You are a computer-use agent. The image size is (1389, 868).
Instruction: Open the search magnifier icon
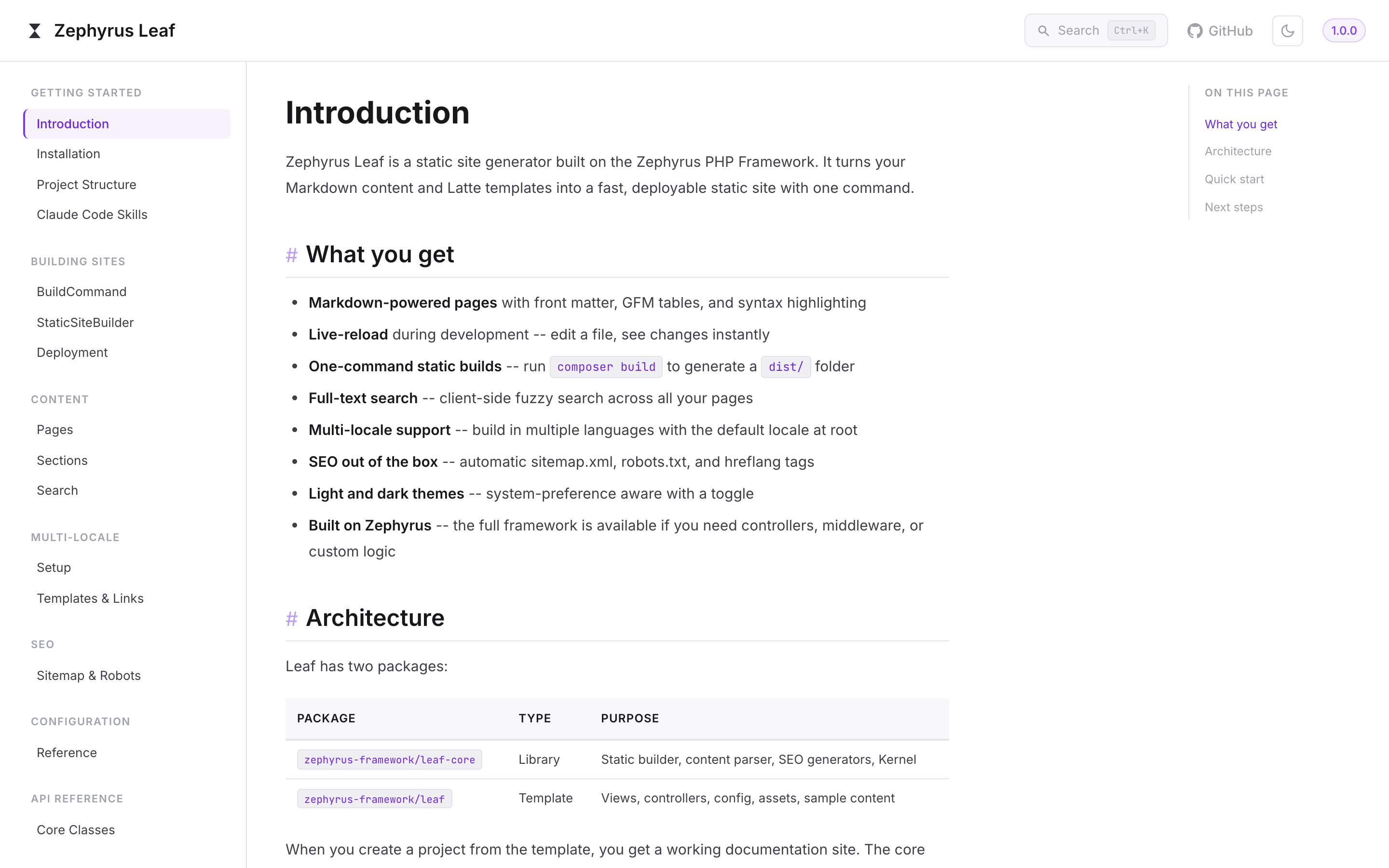(1045, 30)
